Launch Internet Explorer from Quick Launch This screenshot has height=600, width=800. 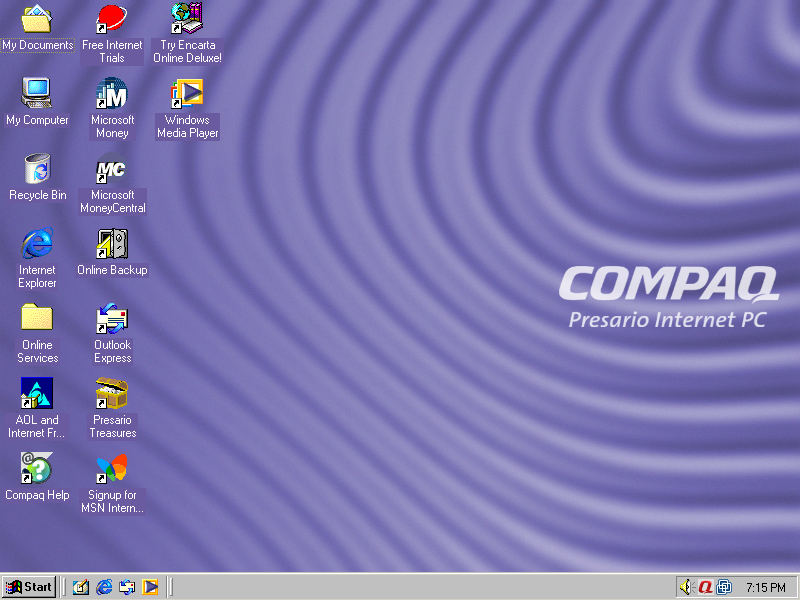[104, 587]
